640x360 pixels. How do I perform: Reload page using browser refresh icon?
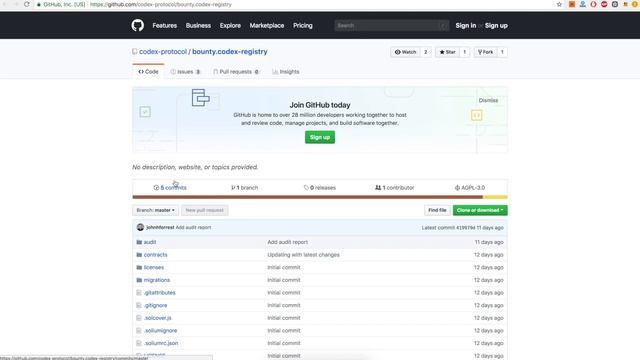[x=27, y=4]
